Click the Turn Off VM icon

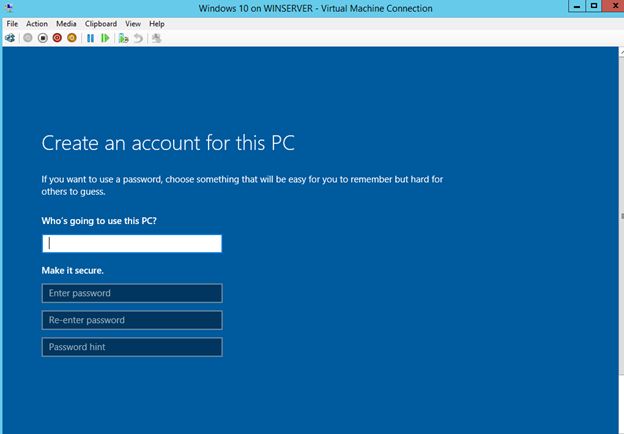pos(43,38)
